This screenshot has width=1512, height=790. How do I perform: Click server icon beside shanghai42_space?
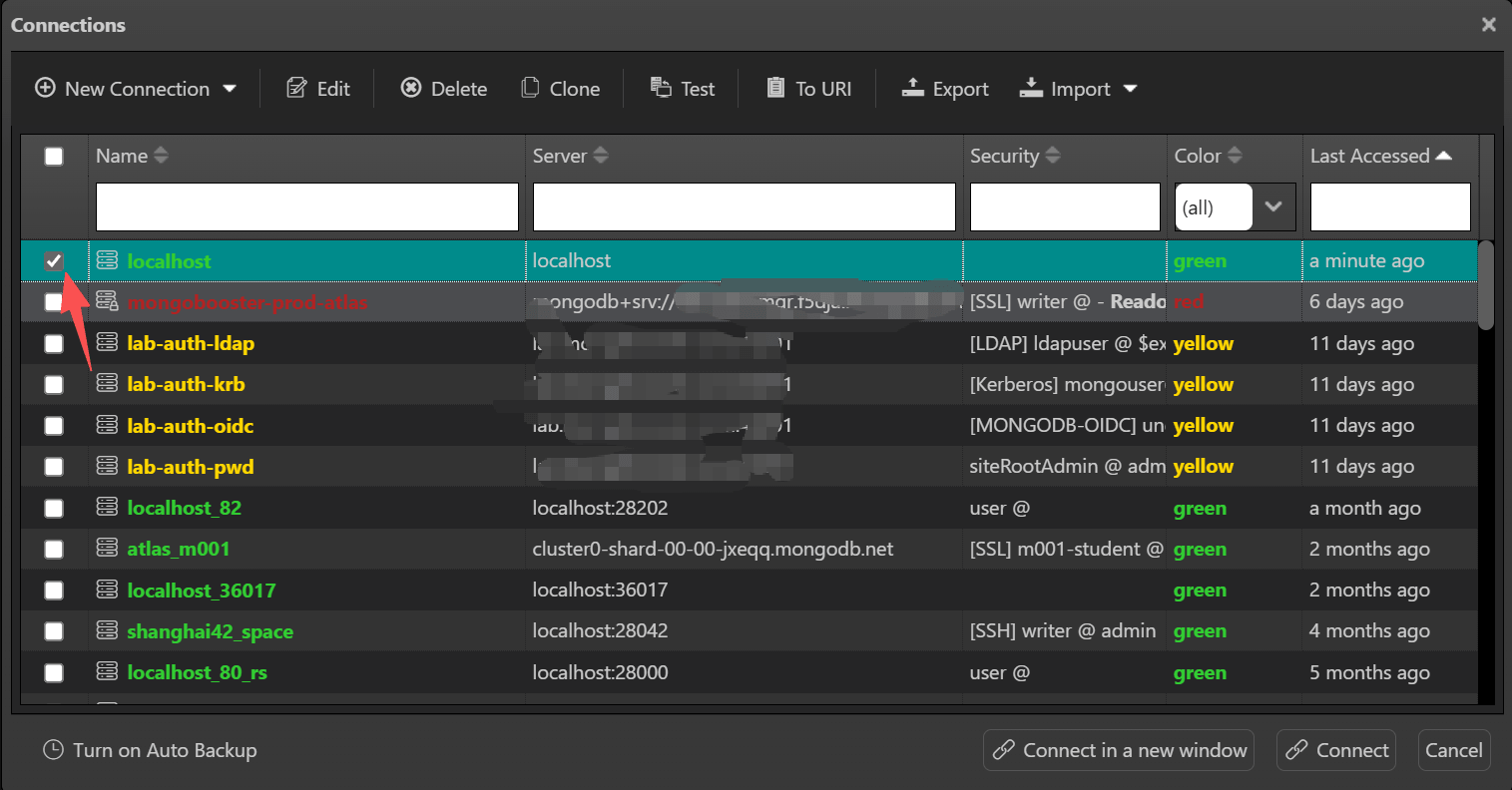coord(107,630)
